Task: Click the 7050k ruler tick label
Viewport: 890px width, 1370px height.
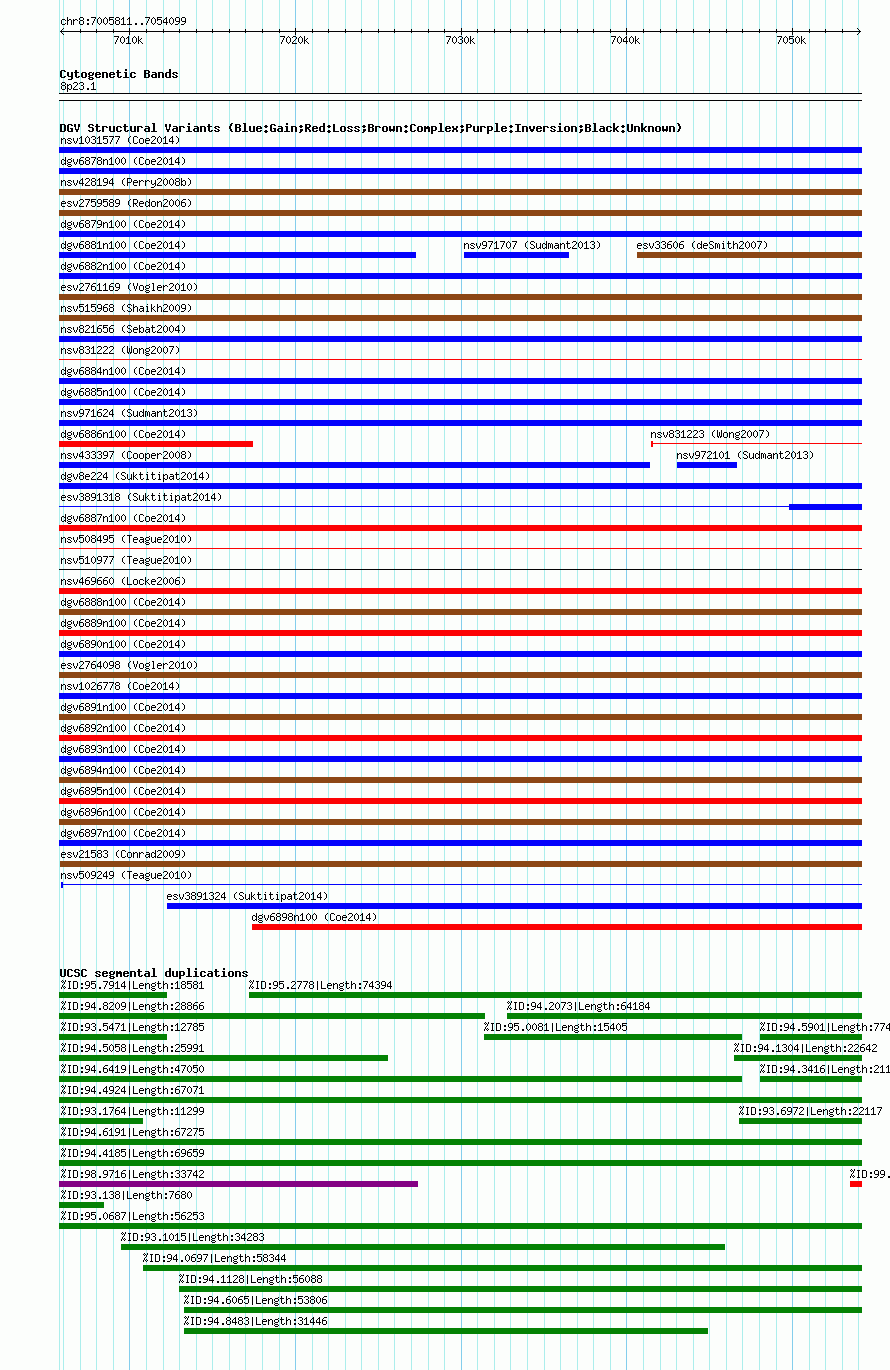Action: 790,40
